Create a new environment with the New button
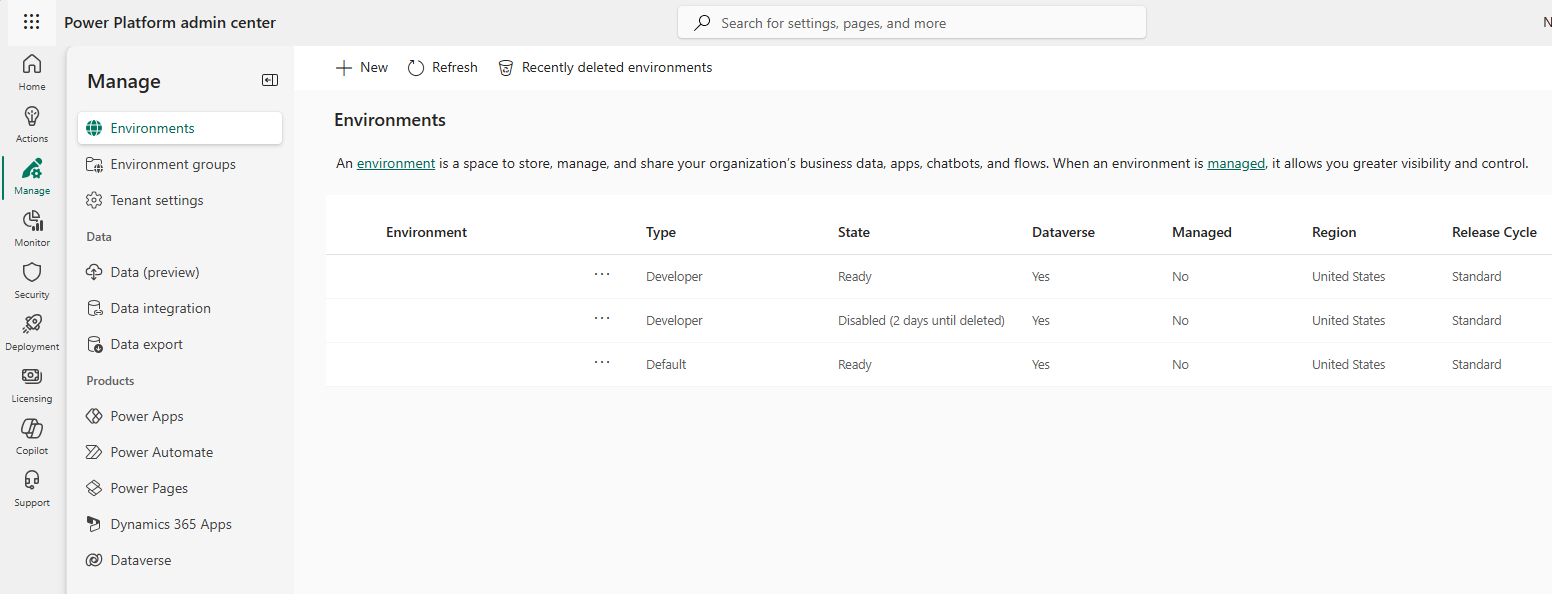This screenshot has height=594, width=1552. 361,67
